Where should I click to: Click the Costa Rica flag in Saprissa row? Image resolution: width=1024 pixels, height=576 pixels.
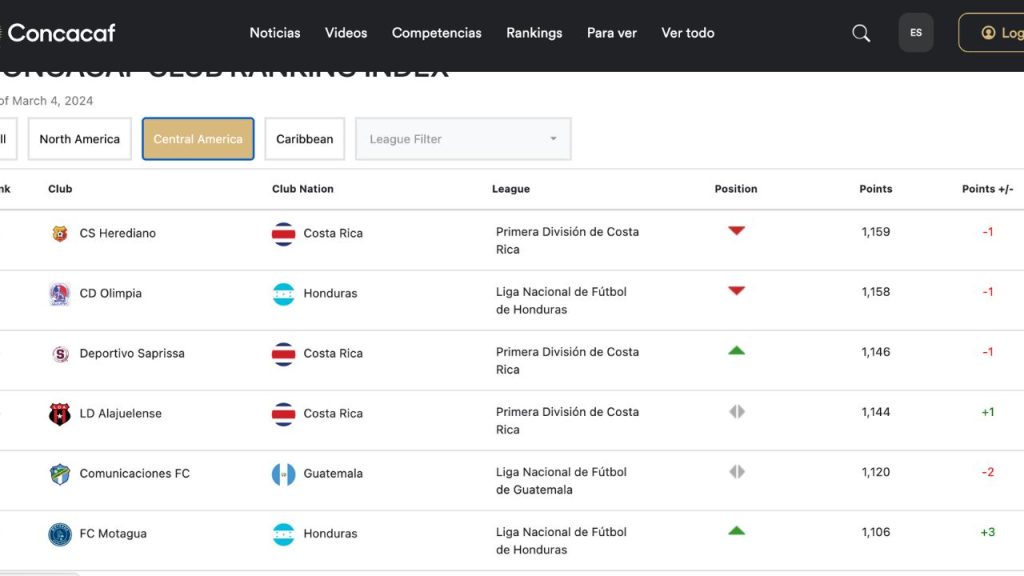[283, 354]
